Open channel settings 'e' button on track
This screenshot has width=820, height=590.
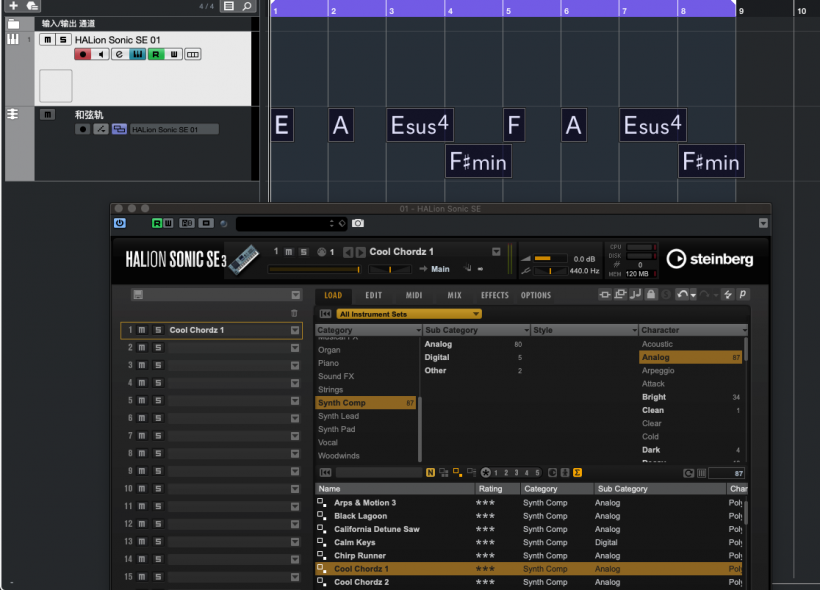point(119,54)
